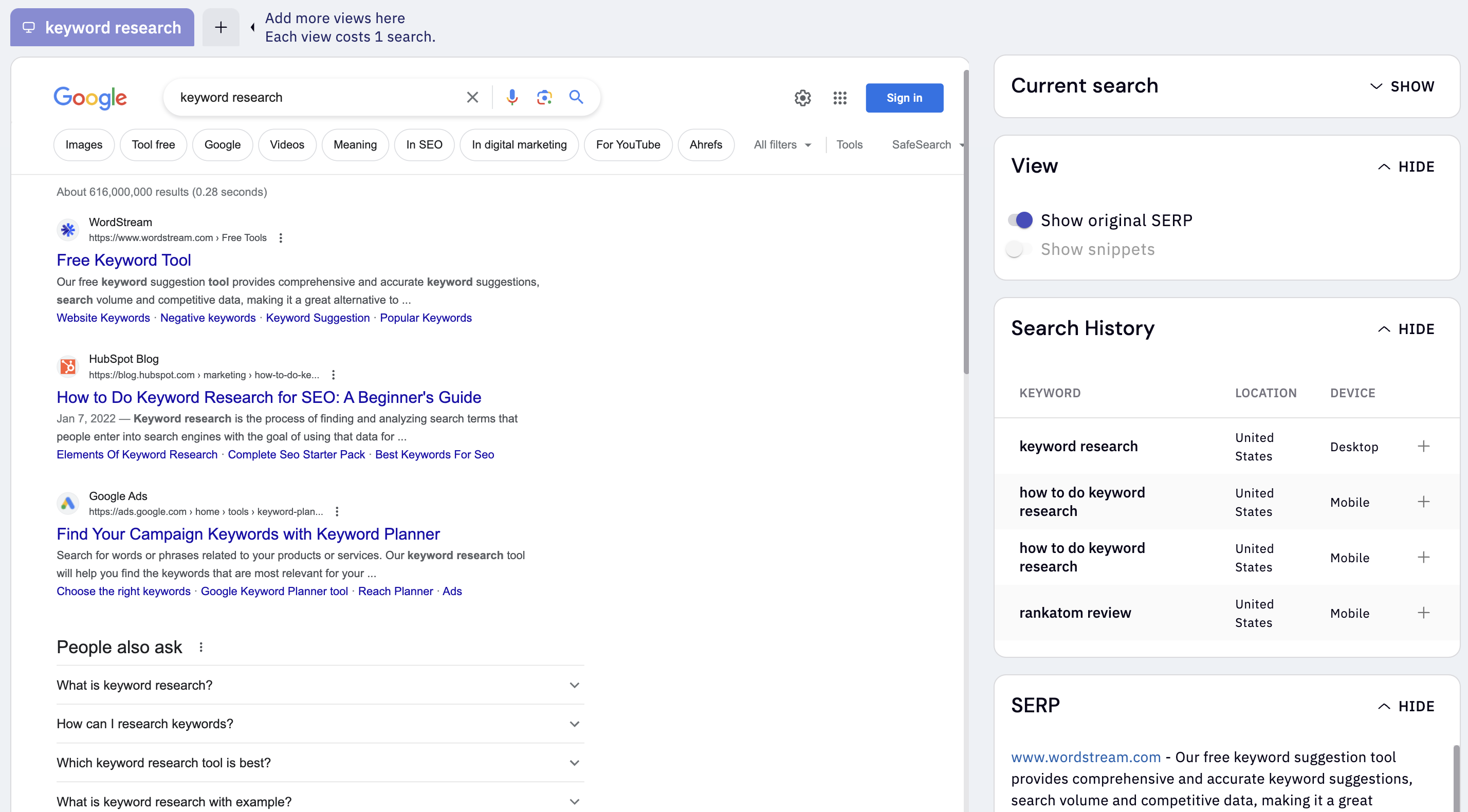The image size is (1468, 812).
Task: Open Tools under the search bar
Action: tap(849, 145)
